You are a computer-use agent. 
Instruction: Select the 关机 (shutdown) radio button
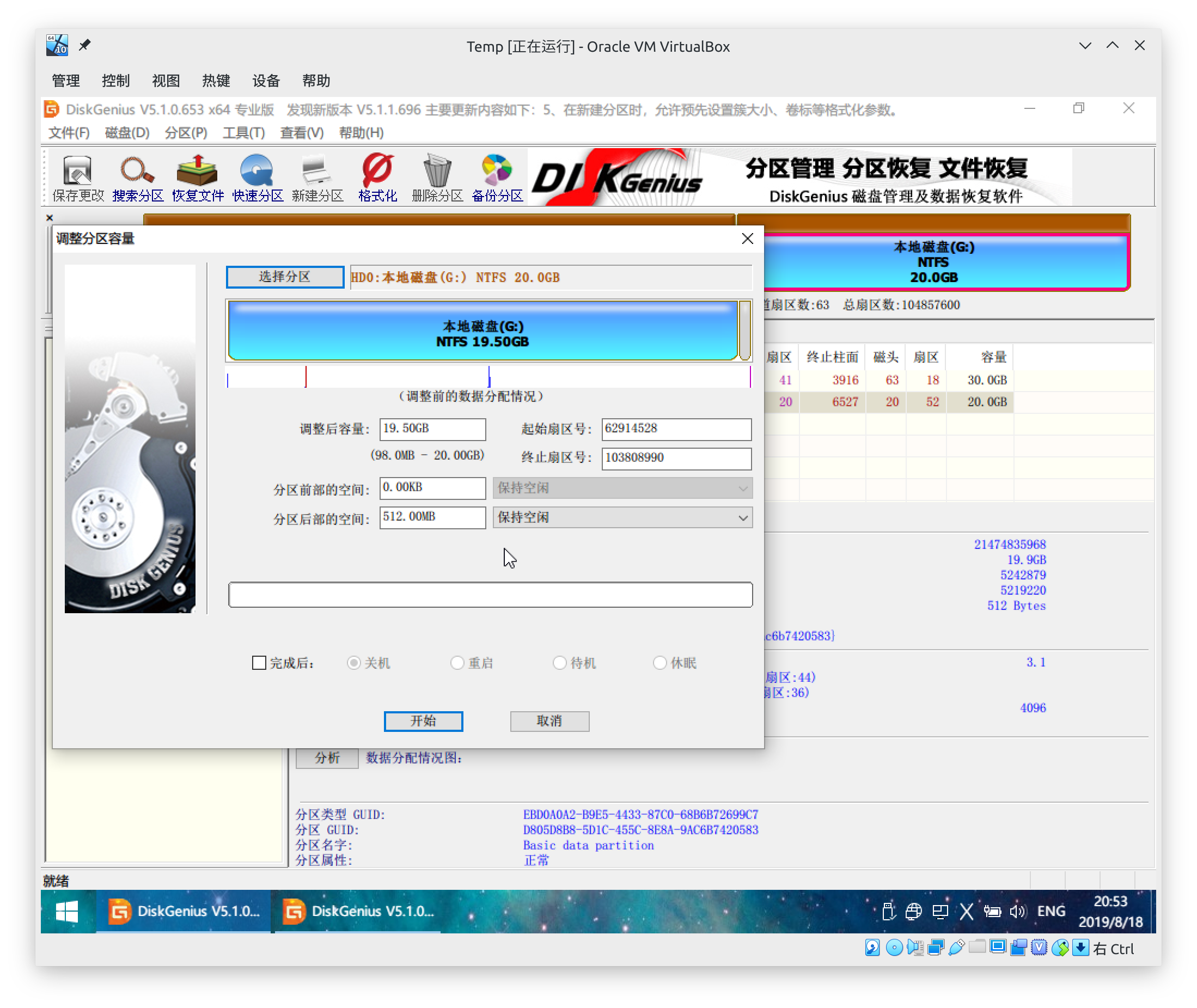point(353,663)
